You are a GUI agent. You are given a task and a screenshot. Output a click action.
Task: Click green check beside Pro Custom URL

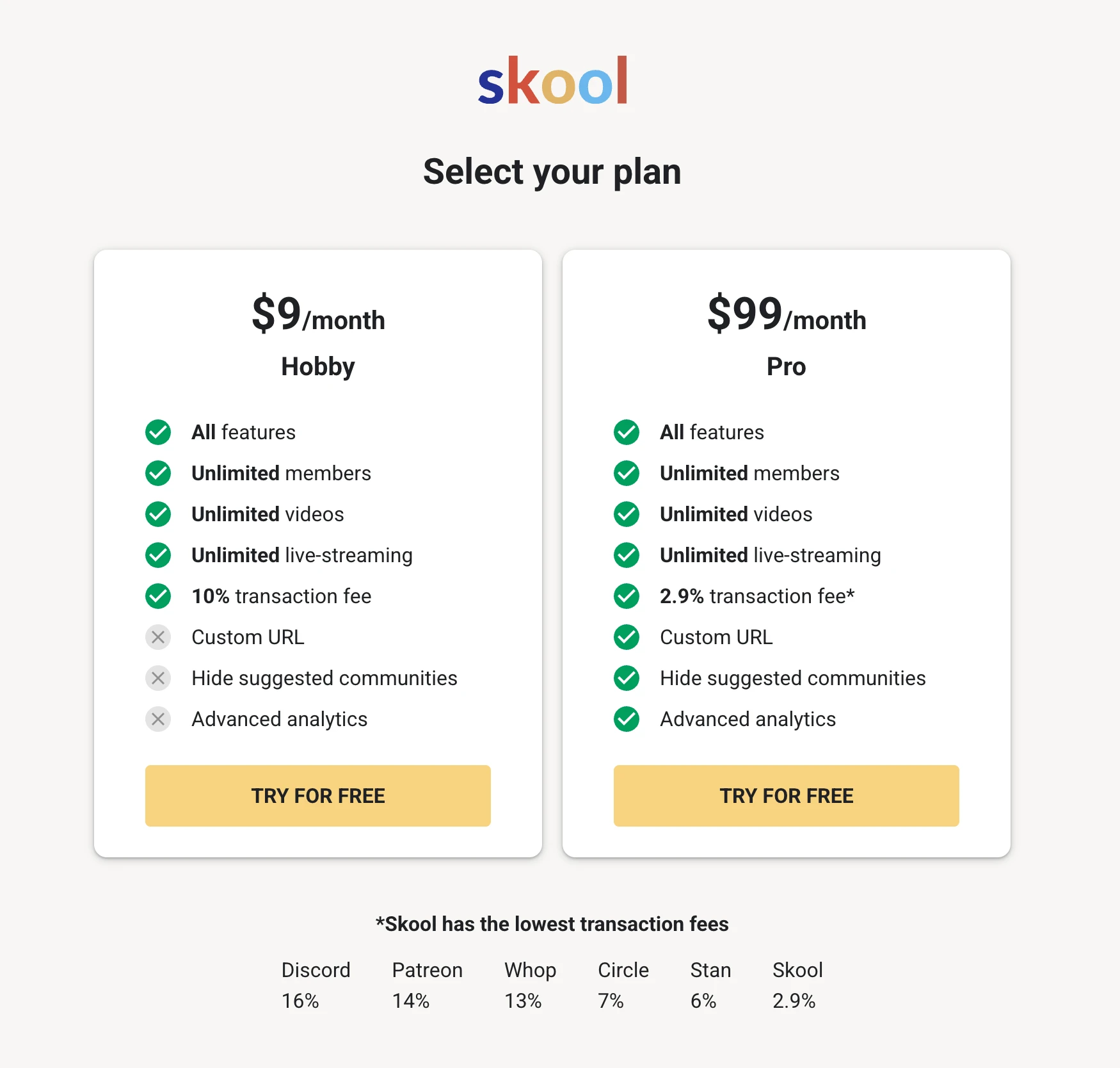coord(627,637)
